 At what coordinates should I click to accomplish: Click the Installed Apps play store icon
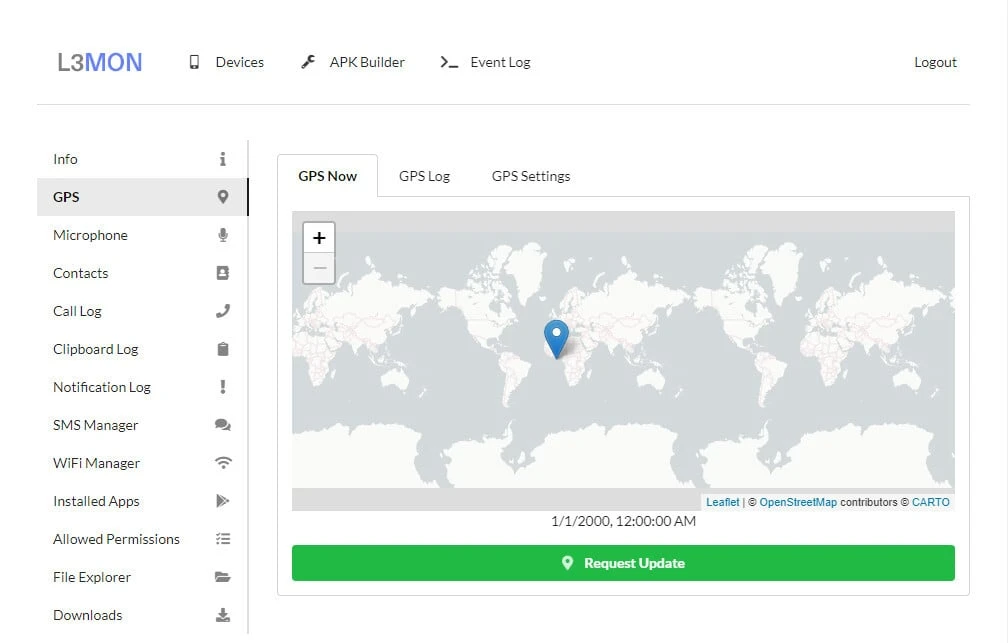point(222,501)
